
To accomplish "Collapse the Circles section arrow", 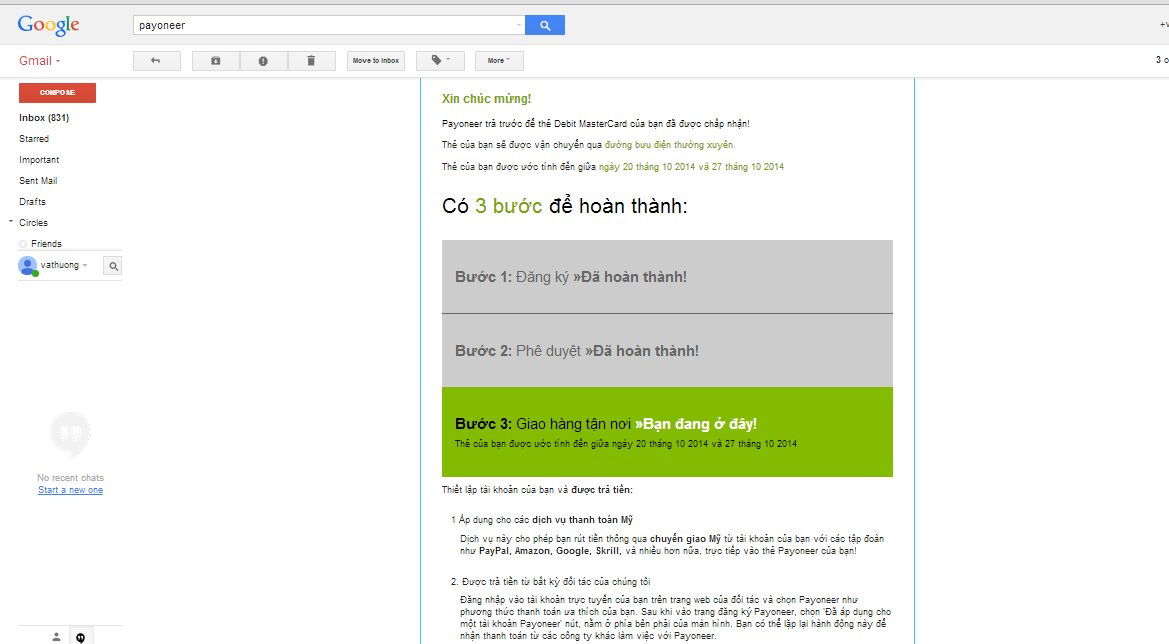I will pos(11,222).
